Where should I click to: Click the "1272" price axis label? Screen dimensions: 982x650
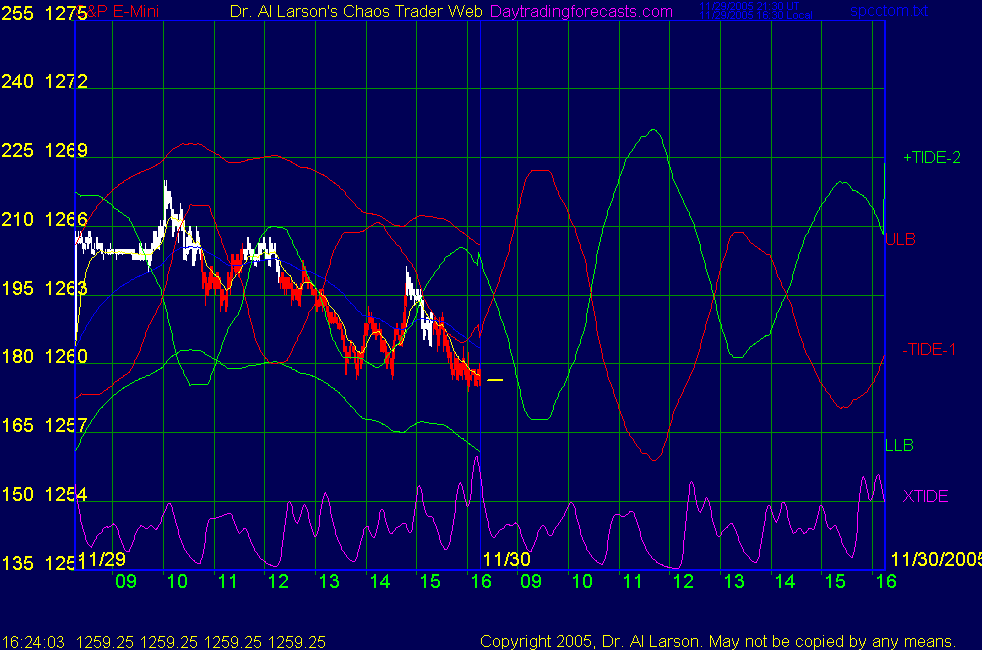point(66,81)
